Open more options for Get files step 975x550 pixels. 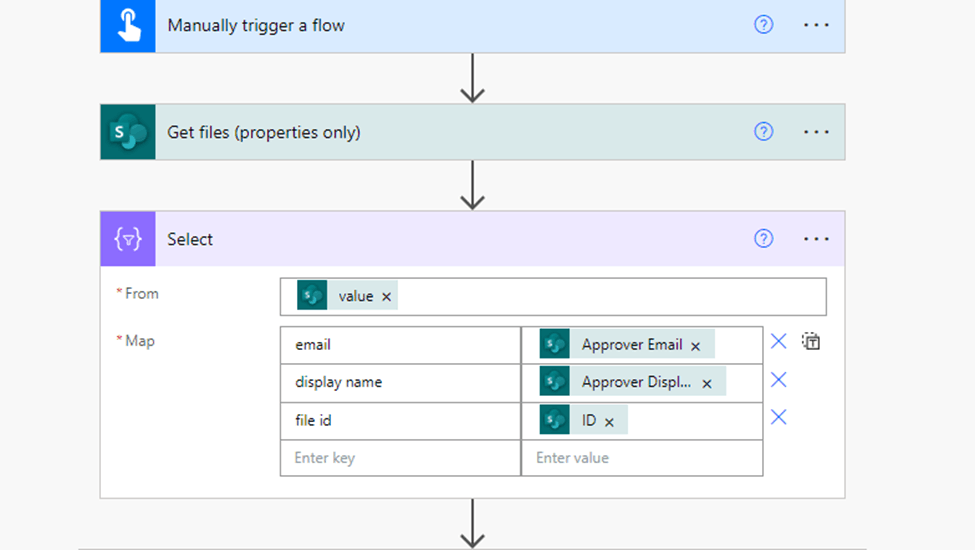pos(816,132)
